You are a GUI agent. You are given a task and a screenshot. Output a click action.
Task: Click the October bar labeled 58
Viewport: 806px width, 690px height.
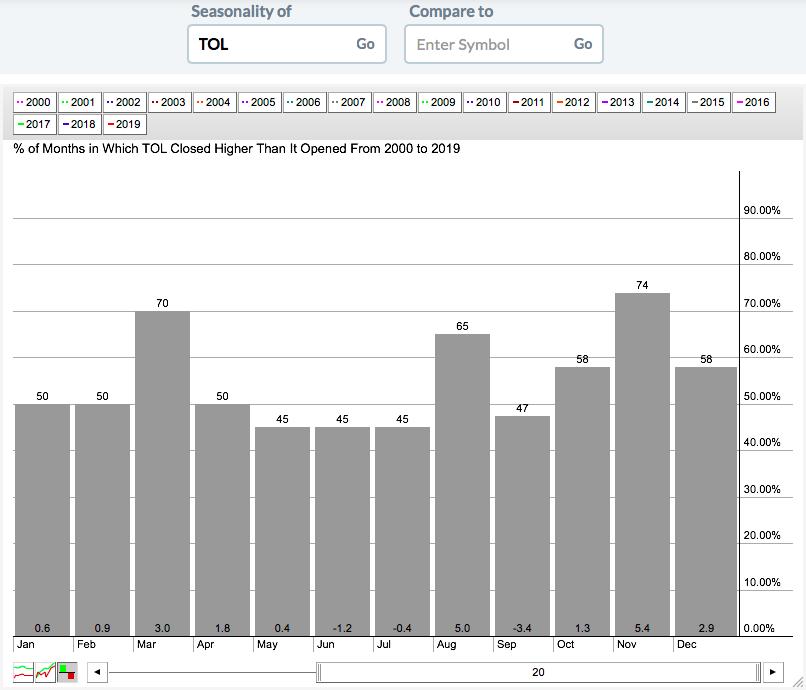click(582, 501)
